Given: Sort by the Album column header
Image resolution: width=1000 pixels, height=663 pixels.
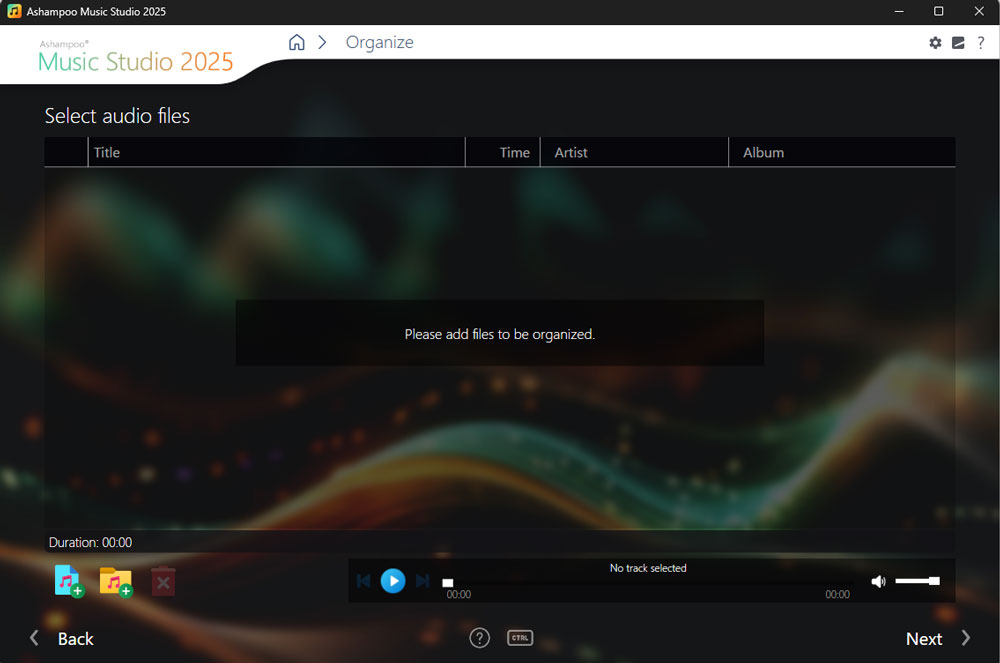Looking at the screenshot, I should [x=842, y=152].
